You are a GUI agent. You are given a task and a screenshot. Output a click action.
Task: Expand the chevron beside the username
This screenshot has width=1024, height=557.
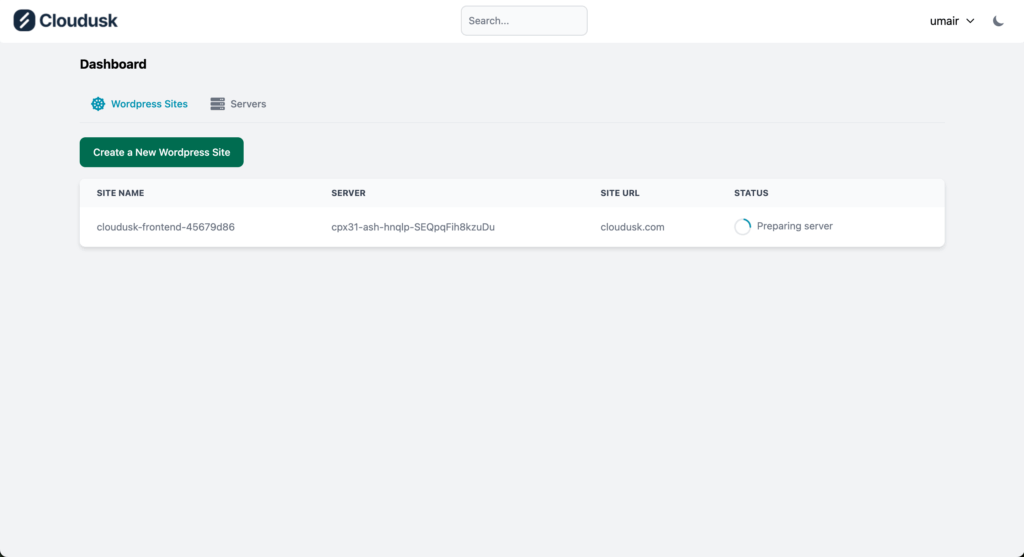point(970,21)
